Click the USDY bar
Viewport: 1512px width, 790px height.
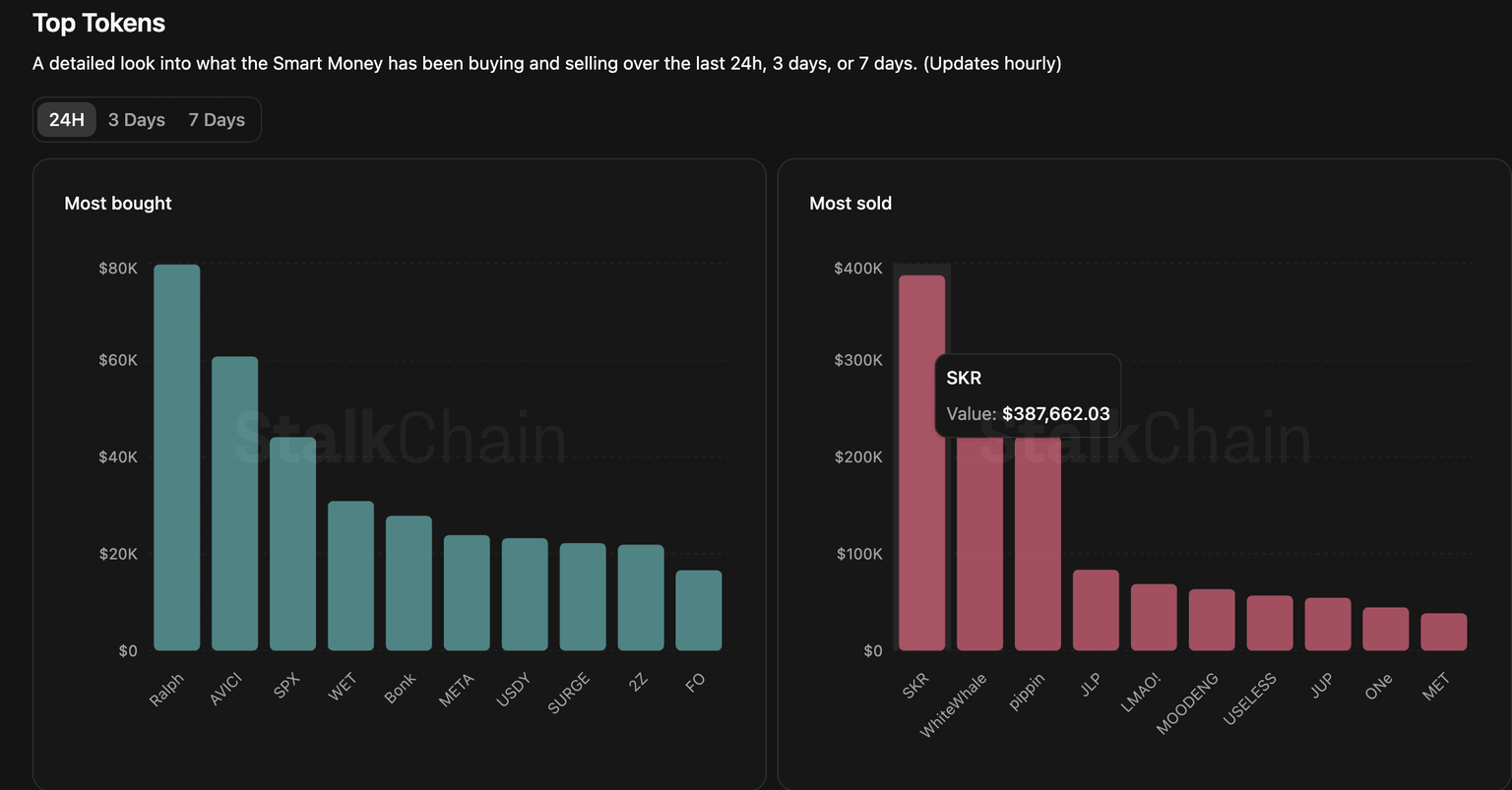click(x=525, y=595)
